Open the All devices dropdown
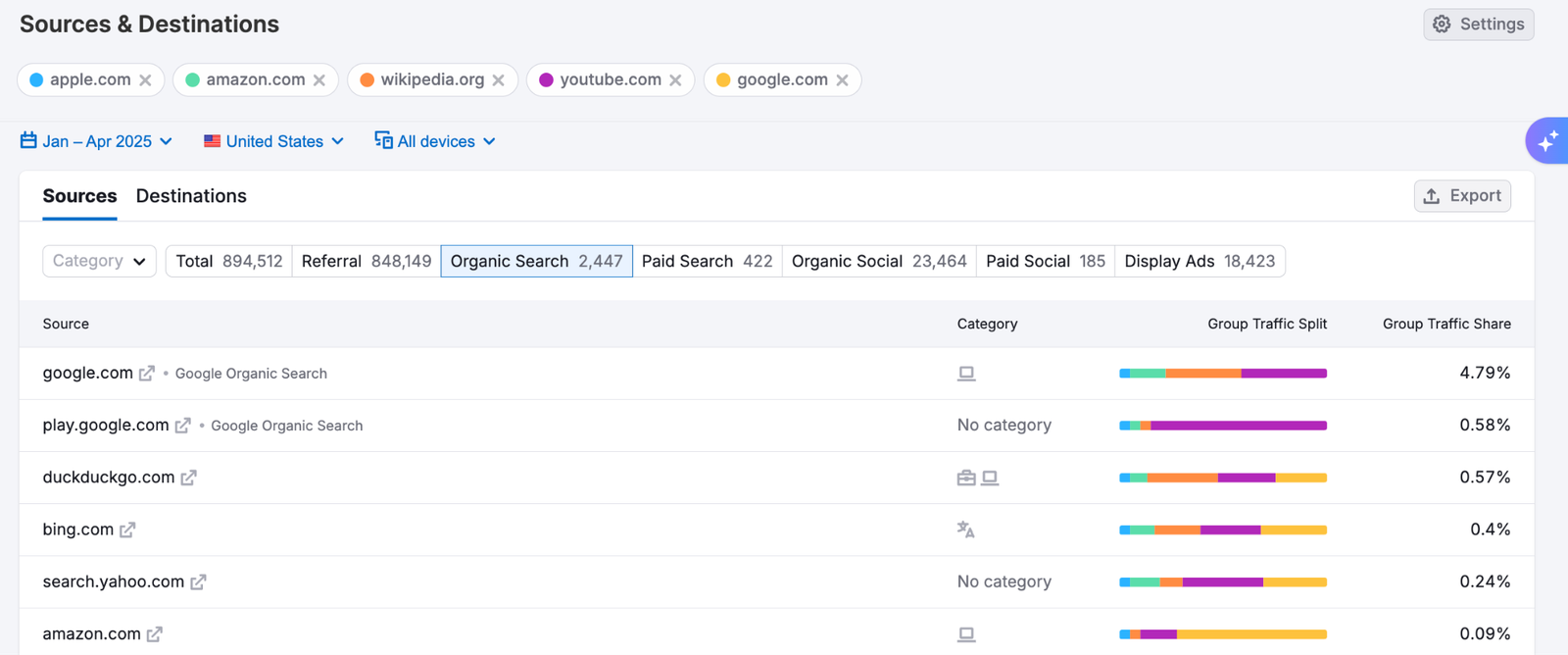 coord(435,141)
